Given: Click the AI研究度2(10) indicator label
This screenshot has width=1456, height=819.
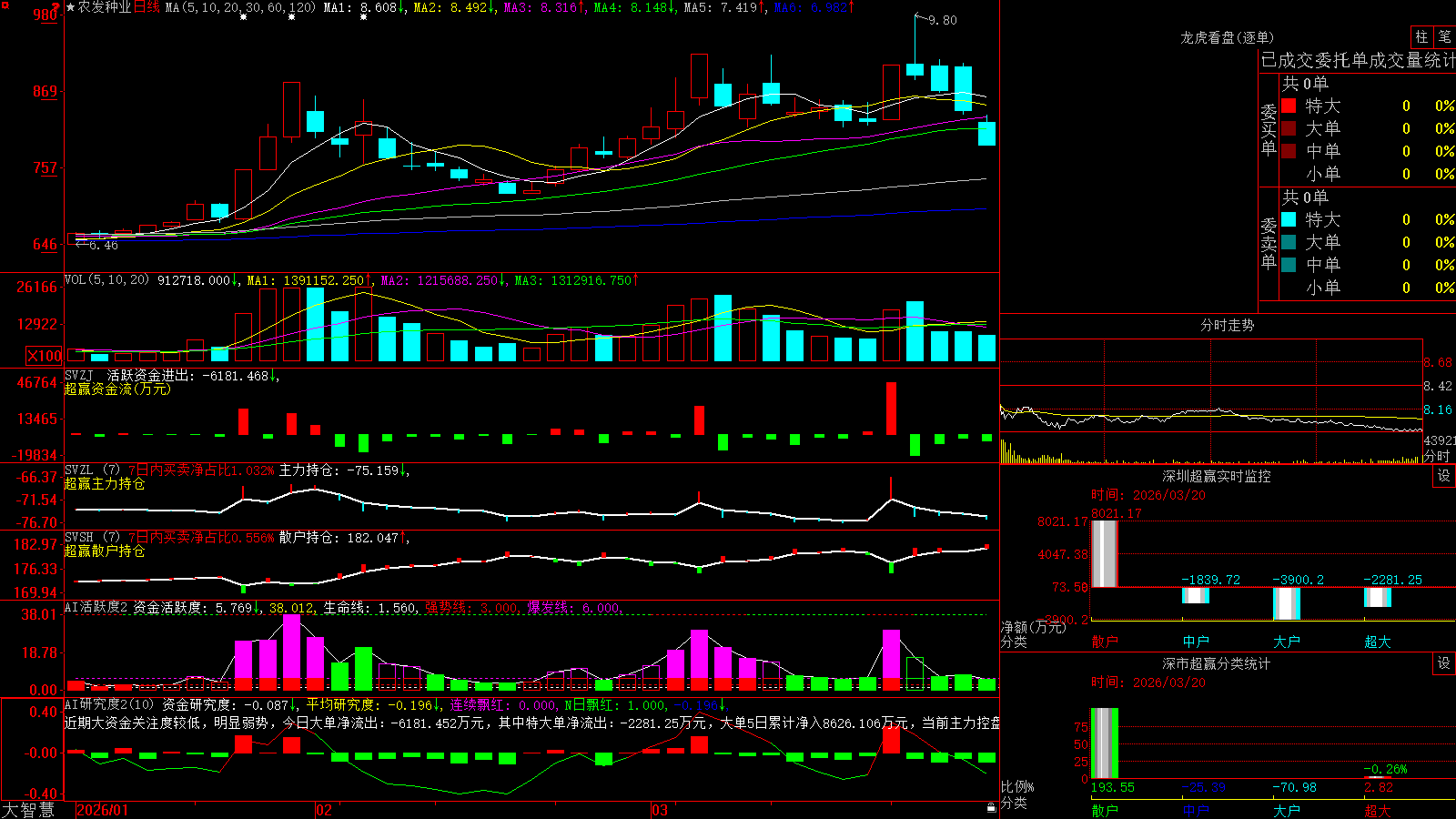Looking at the screenshot, I should 109,704.
